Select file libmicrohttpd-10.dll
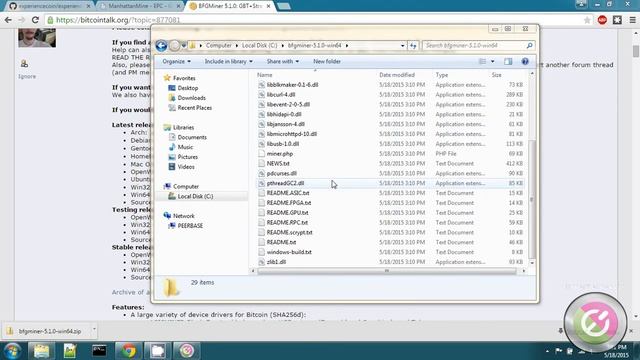640x360 pixels. click(291, 134)
